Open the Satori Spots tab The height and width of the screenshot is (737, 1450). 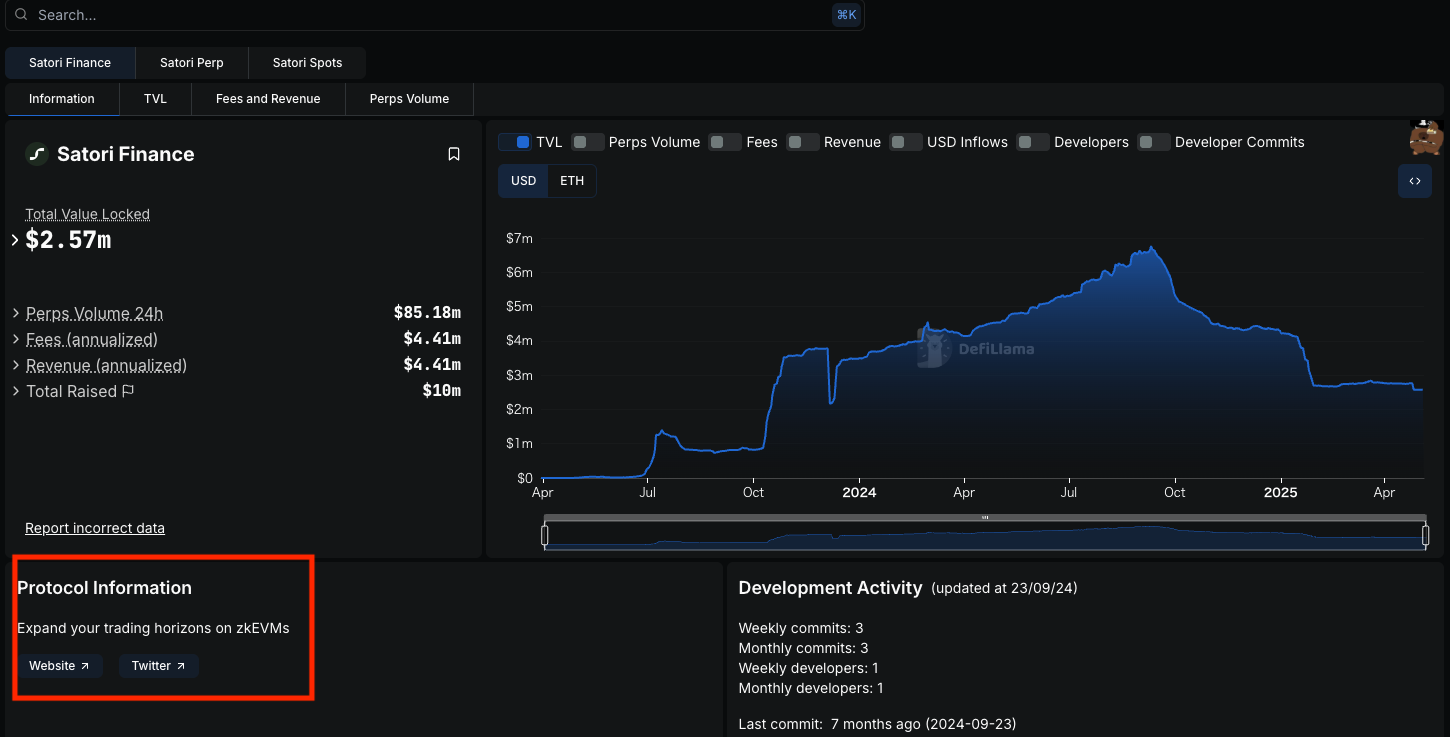[307, 62]
